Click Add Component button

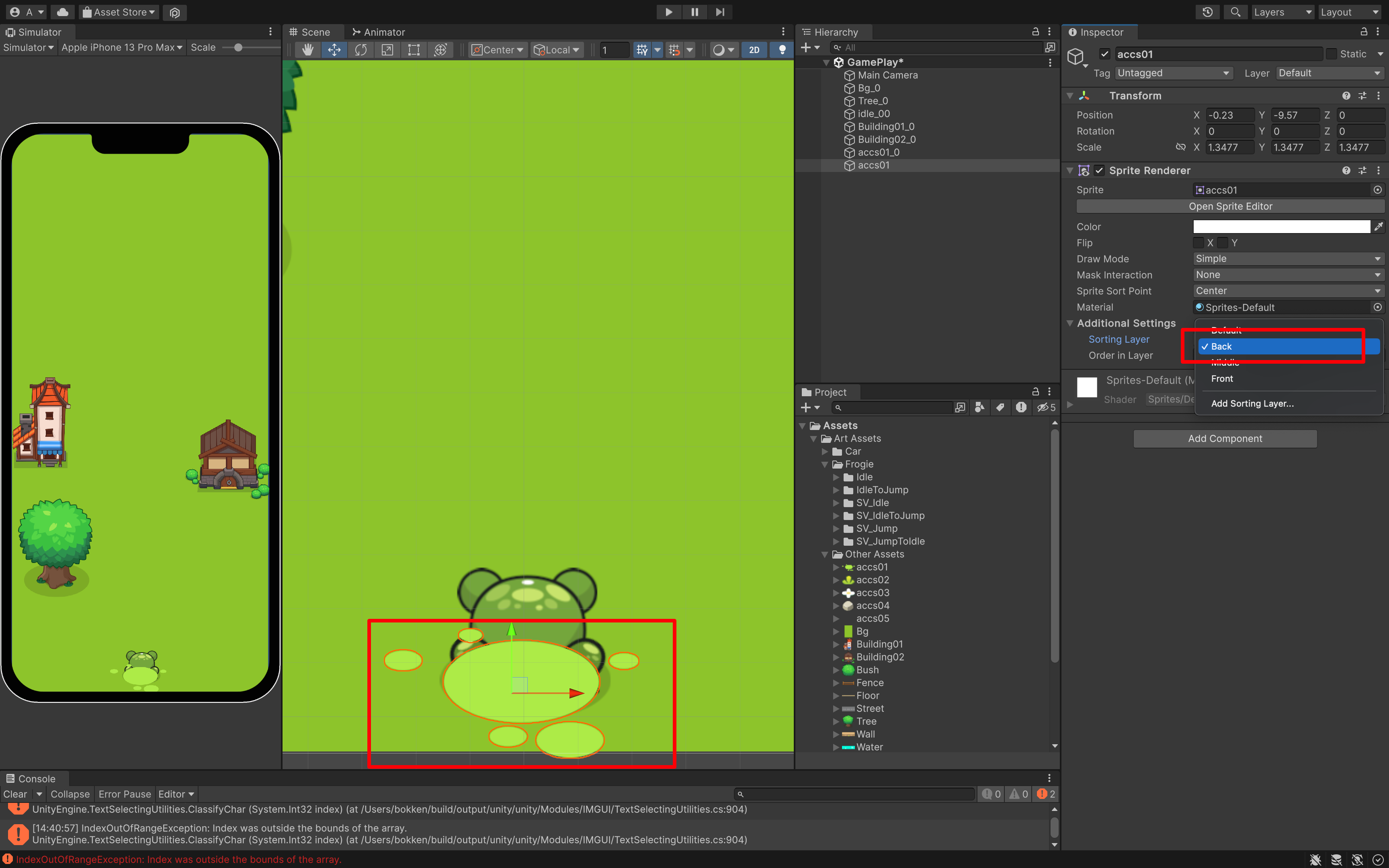pos(1225,438)
